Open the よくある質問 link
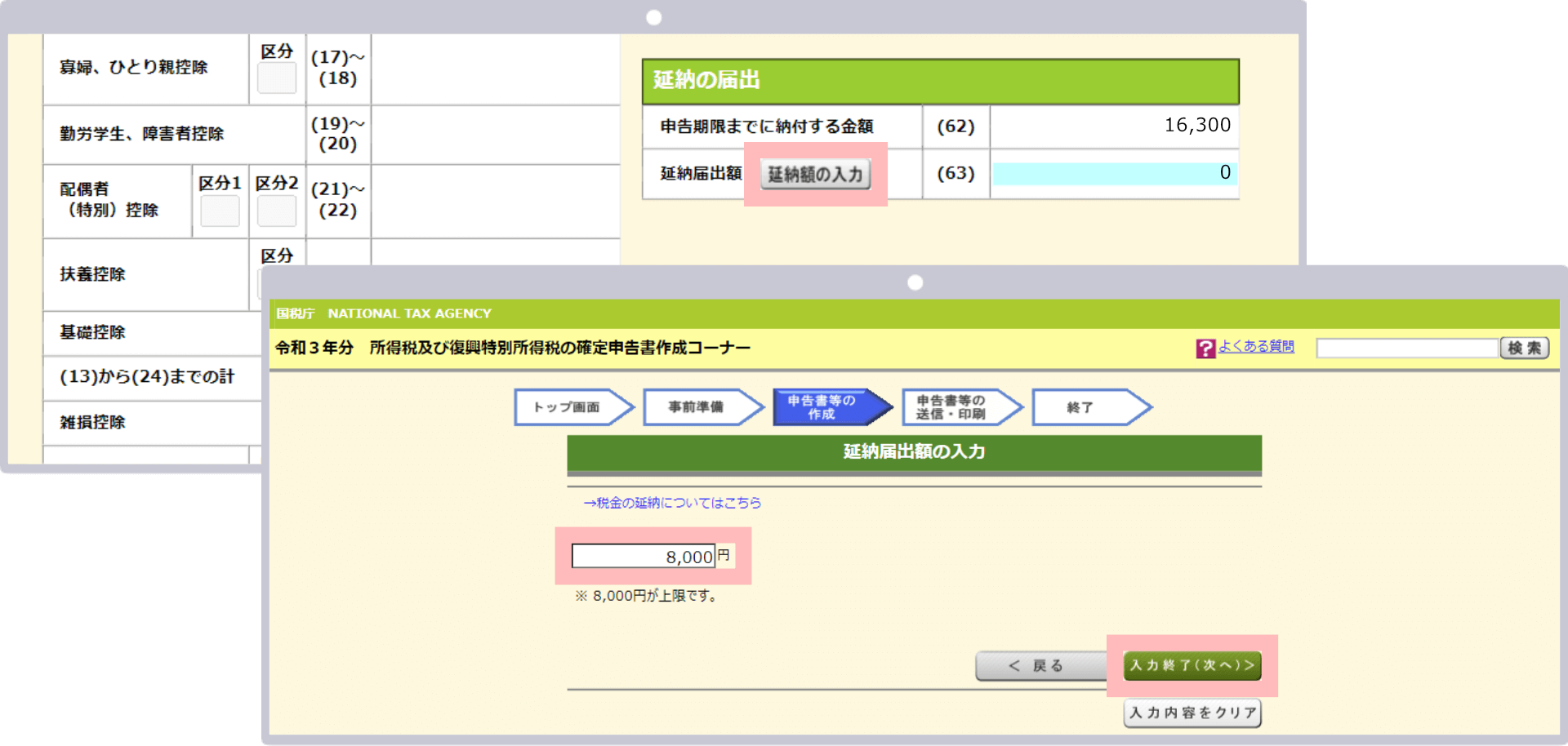 coord(1256,346)
